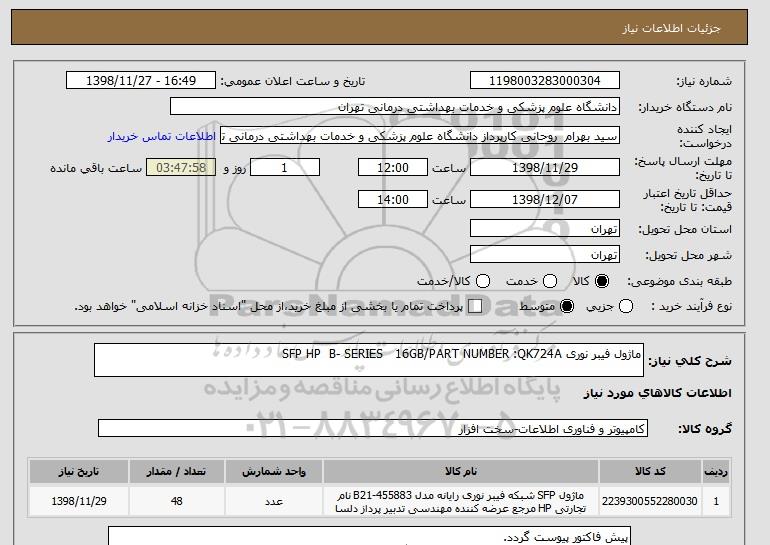Screen dimensions: 770x545
Task: Tick the Islamic treasury payment checkbox
Action: 475,306
